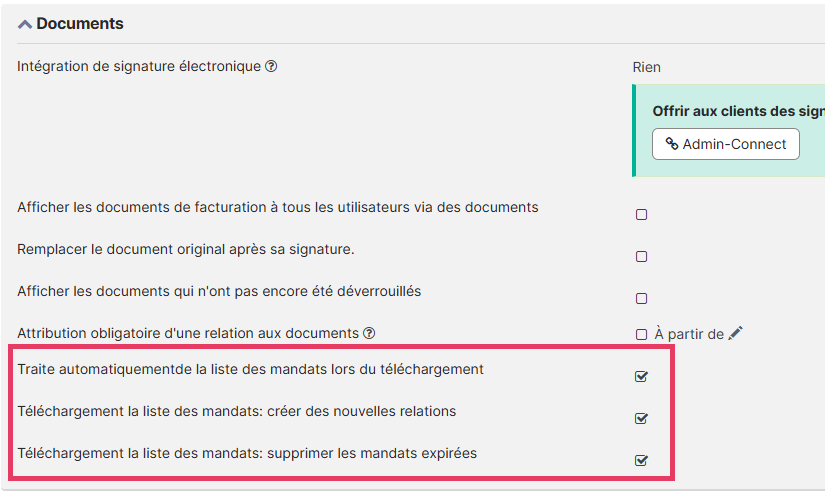825x496 pixels.
Task: Click Intégration de signature électronique label
Action: pos(139,67)
